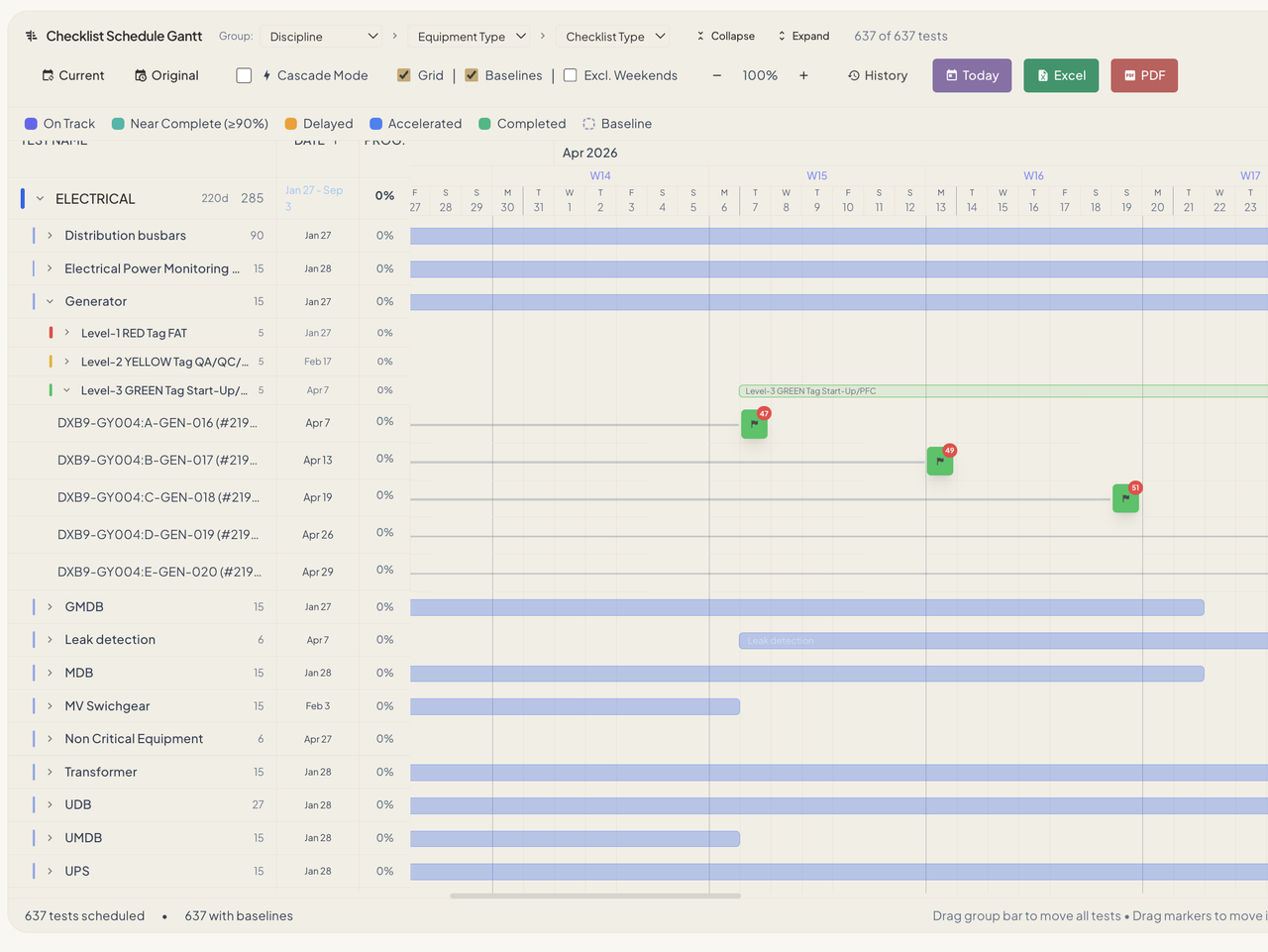This screenshot has height=952, width=1268.
Task: Select test DXB9-GY004:C-GEN-018
Action: click(158, 497)
